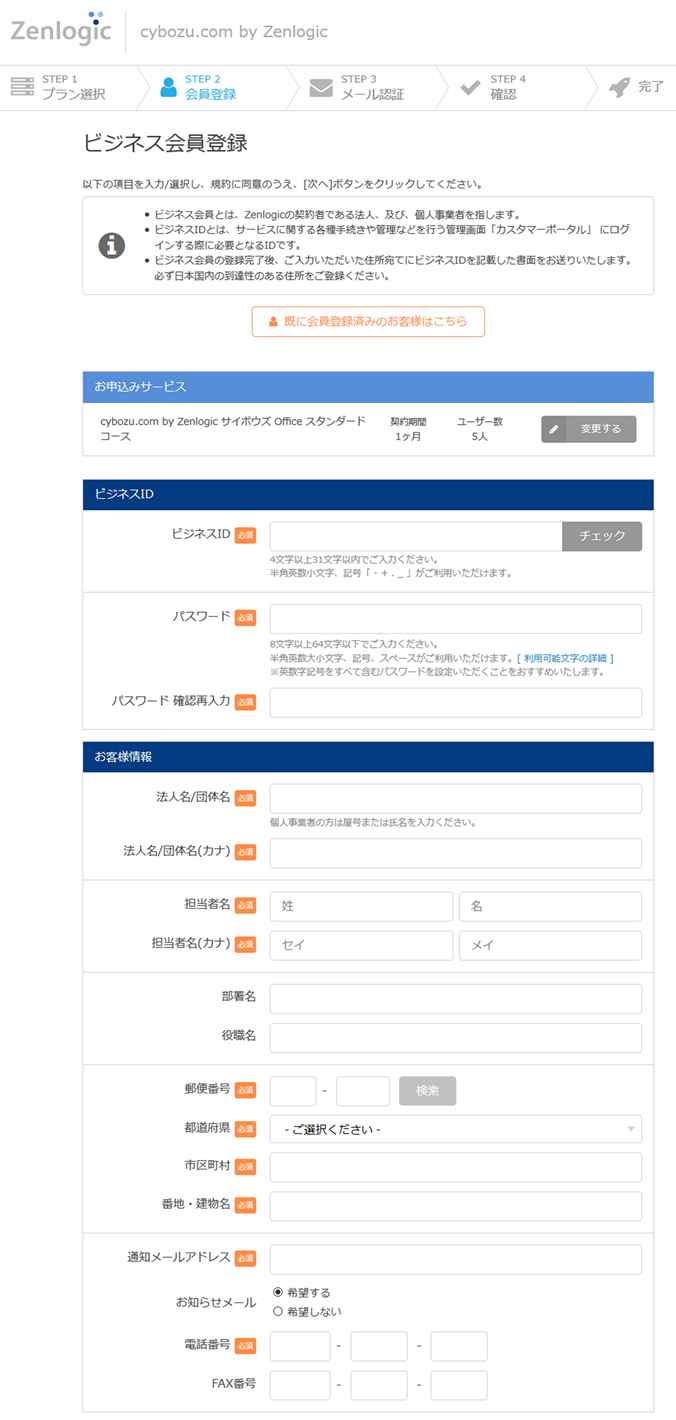Click the STEP 1 server plan icon
This screenshot has height=1420, width=676.
[22, 88]
